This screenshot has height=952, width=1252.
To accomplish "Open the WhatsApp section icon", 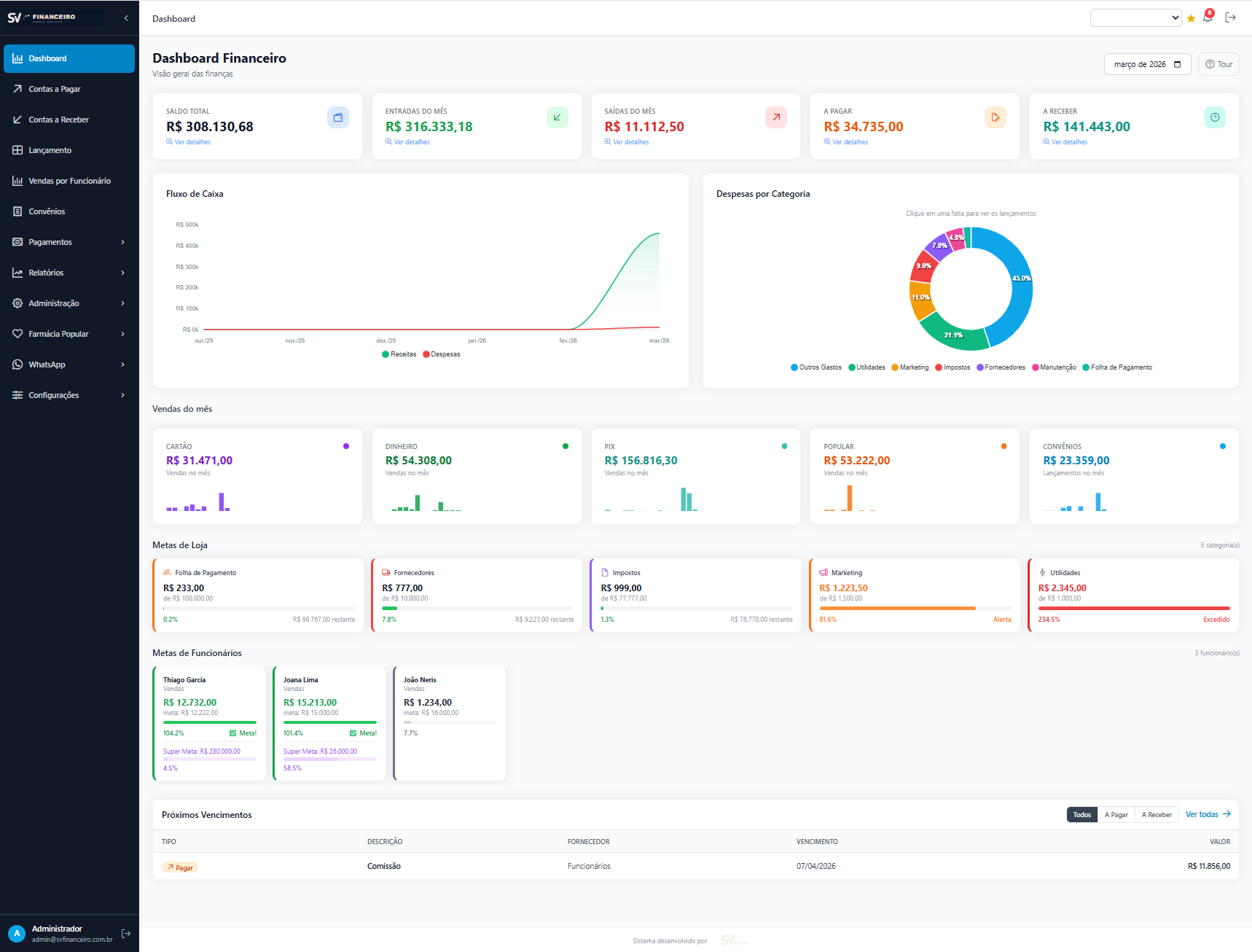I will pyautogui.click(x=17, y=364).
